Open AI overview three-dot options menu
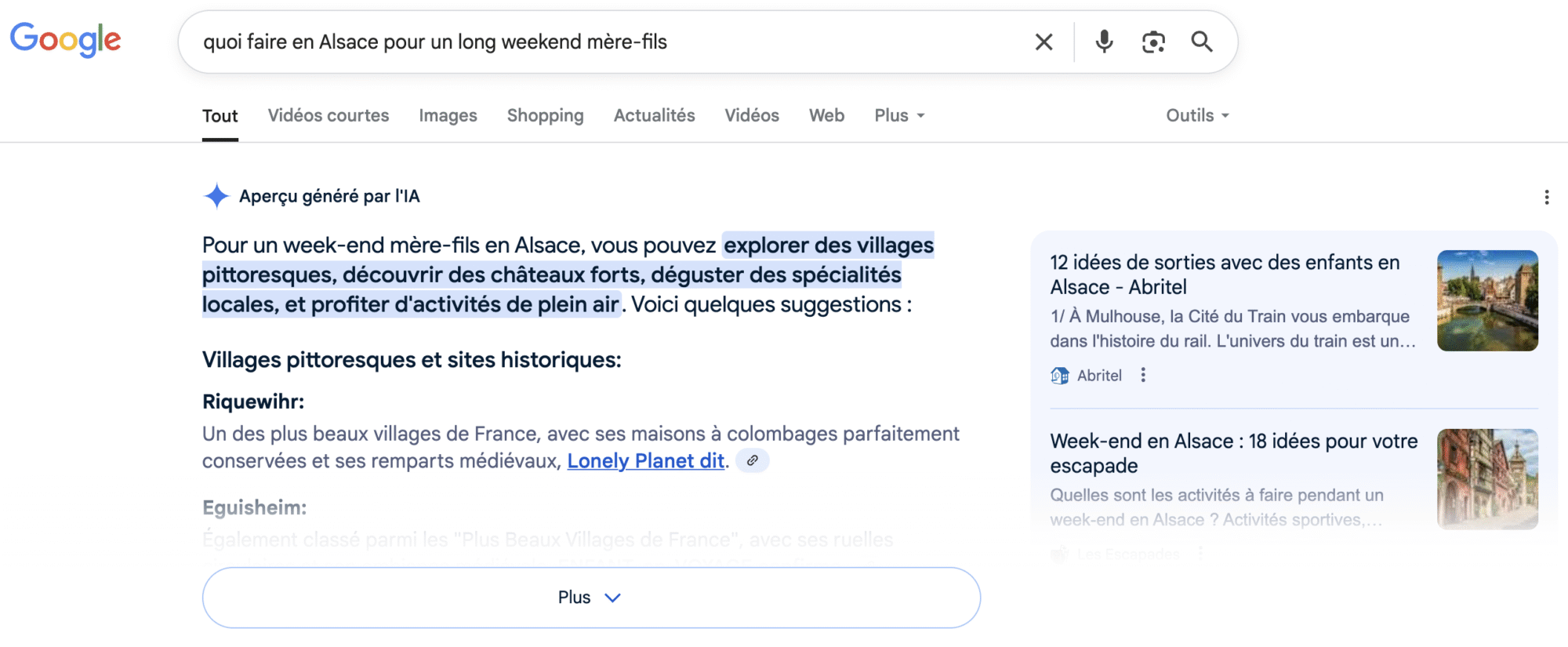The image size is (1568, 647). pyautogui.click(x=1546, y=197)
